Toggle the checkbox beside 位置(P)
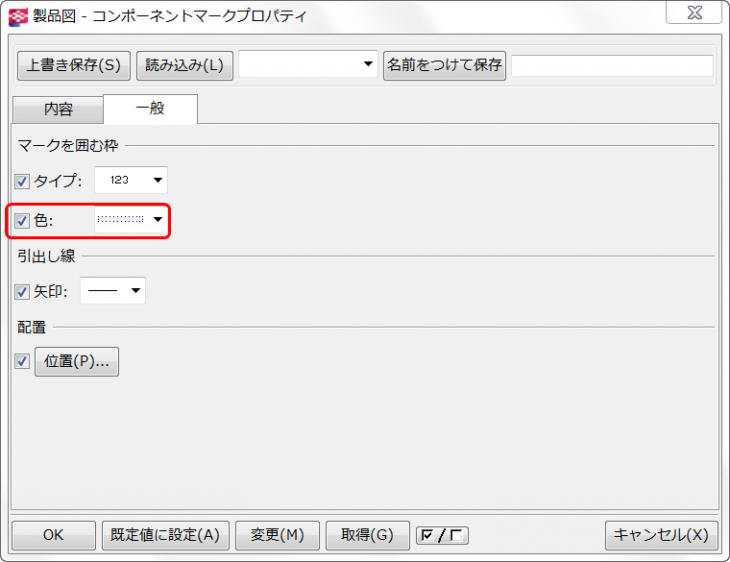This screenshot has height=562, width=730. click(x=22, y=361)
